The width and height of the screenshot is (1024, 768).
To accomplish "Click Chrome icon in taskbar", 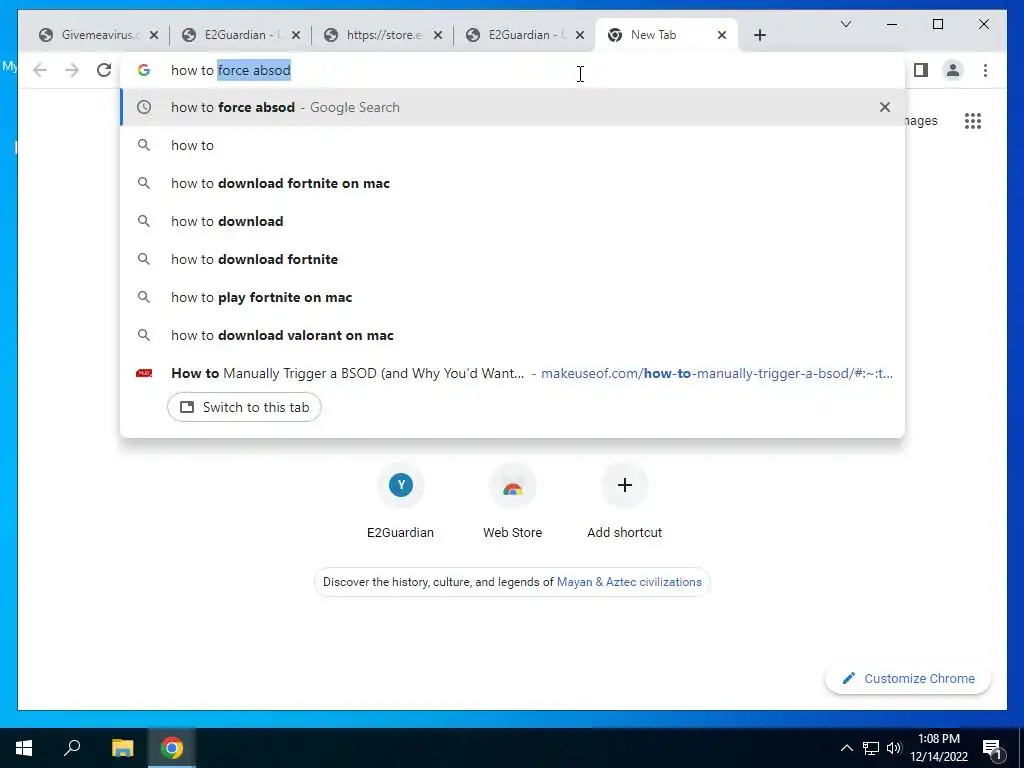I will [172, 748].
